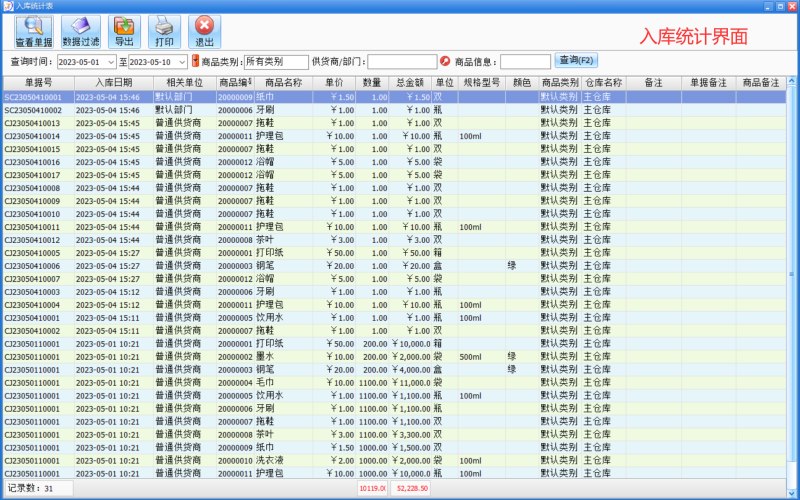
Task: Click the 备注 column header
Action: coord(654,83)
